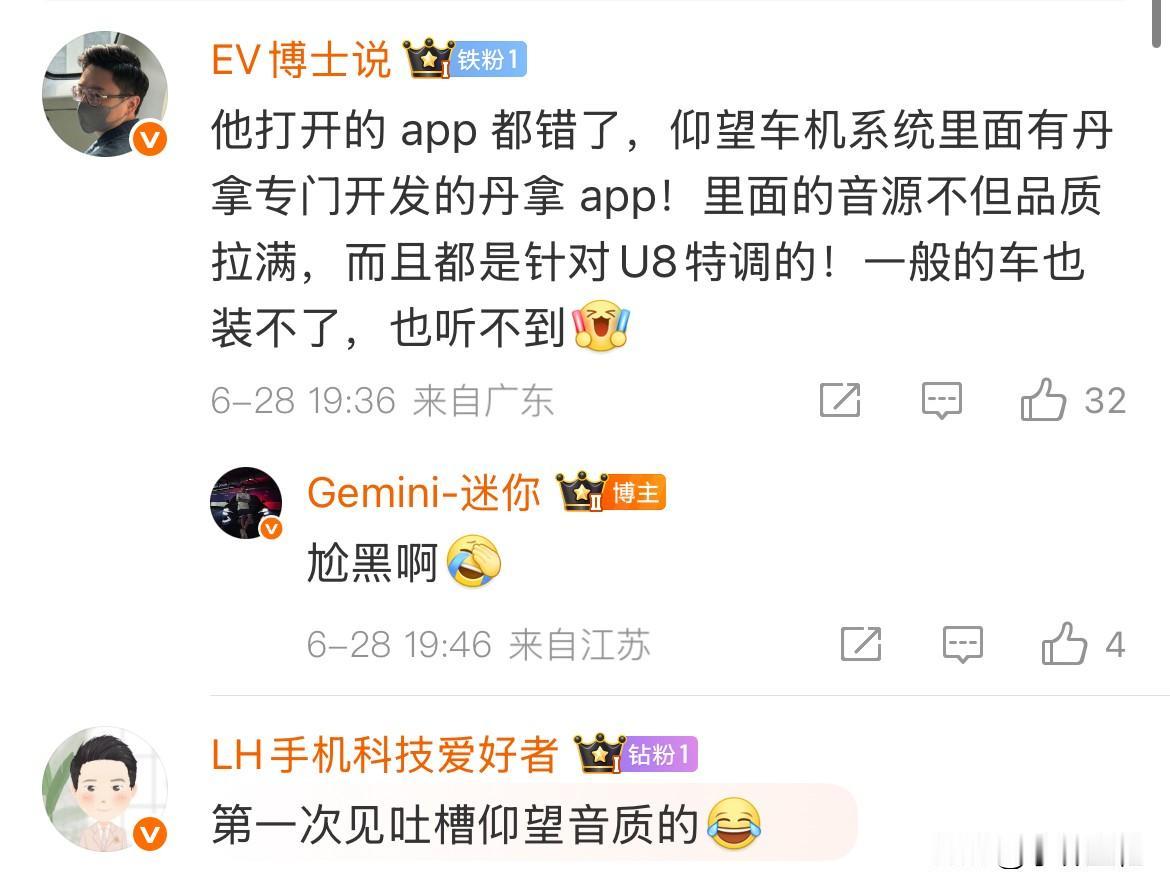The width and height of the screenshot is (1170, 892).
Task: Tap crown badge next to EV博士说
Action: (428, 58)
